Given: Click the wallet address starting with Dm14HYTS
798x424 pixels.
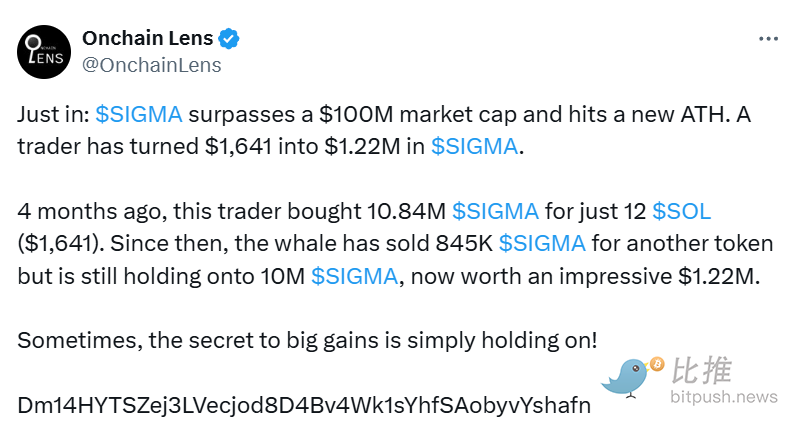Looking at the screenshot, I should [304, 405].
